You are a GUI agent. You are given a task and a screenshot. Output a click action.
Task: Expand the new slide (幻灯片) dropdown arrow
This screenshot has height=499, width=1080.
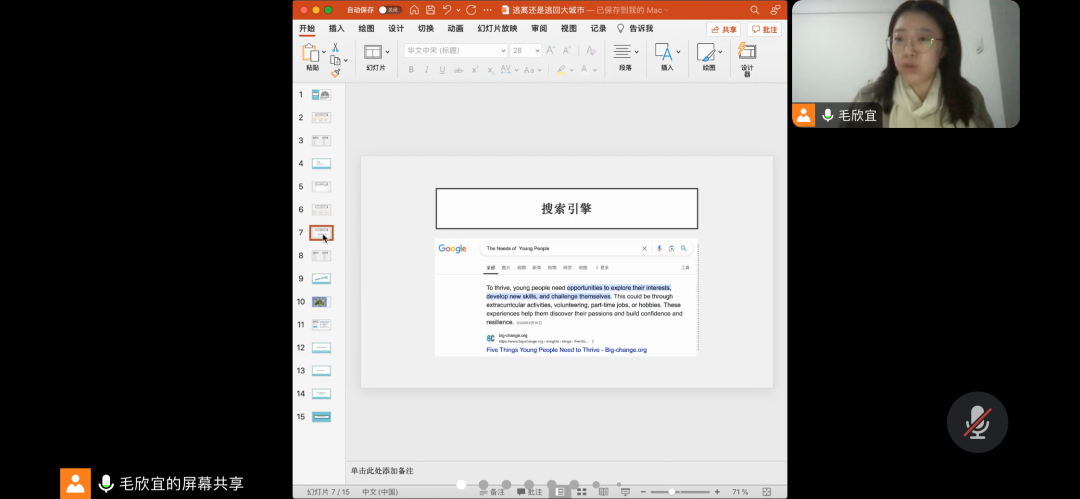tap(387, 51)
